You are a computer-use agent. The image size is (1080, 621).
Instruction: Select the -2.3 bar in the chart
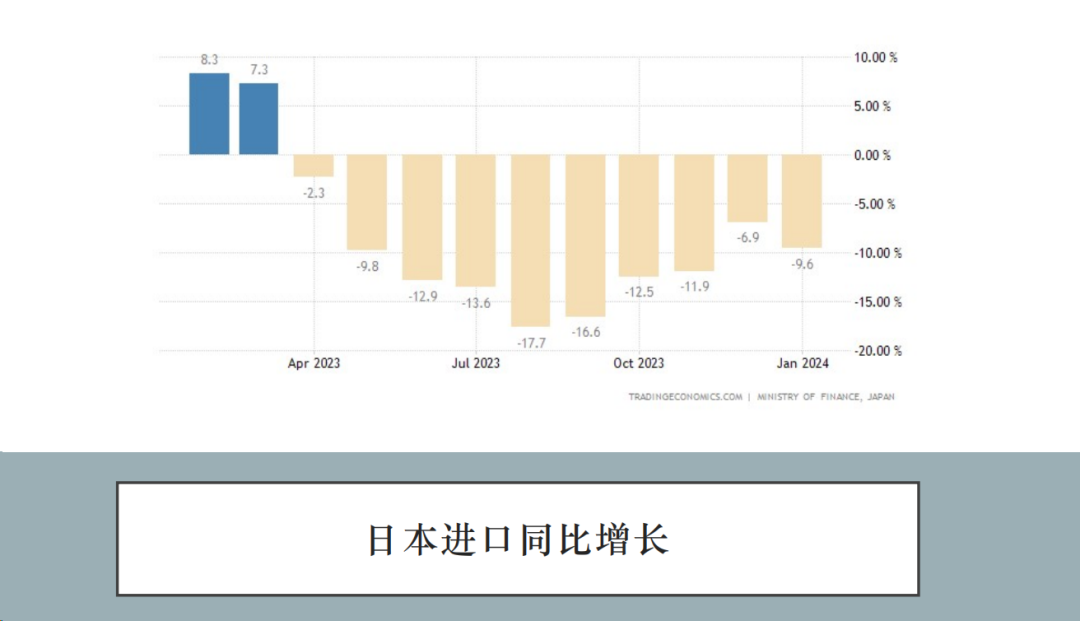tap(313, 165)
